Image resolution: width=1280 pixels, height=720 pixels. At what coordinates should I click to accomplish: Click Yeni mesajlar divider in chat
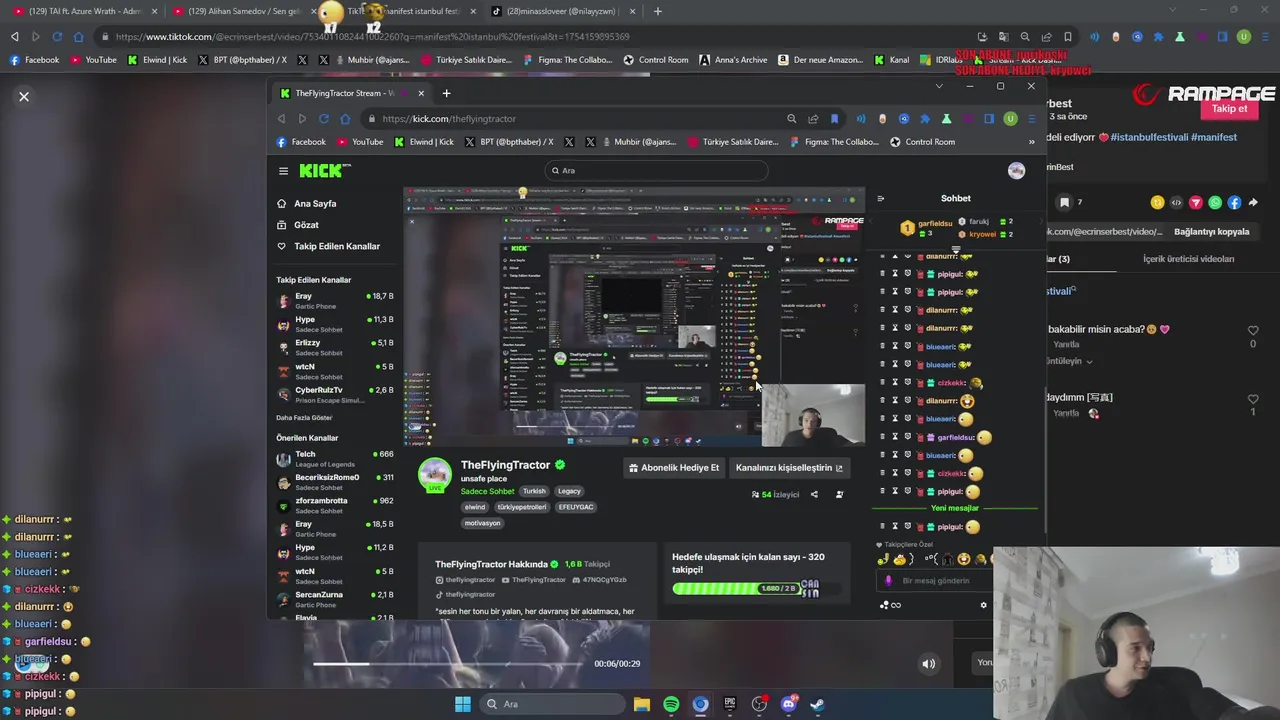click(x=955, y=508)
